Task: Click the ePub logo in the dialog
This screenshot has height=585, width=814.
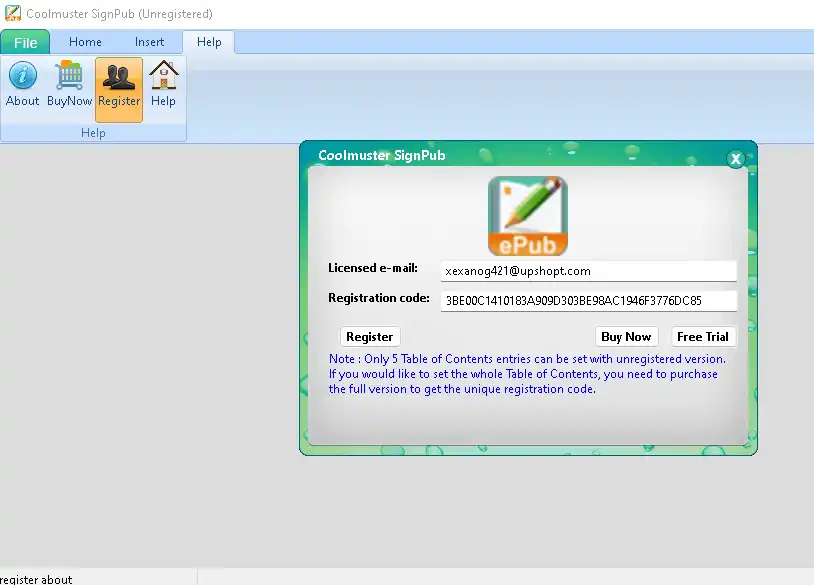Action: point(527,215)
